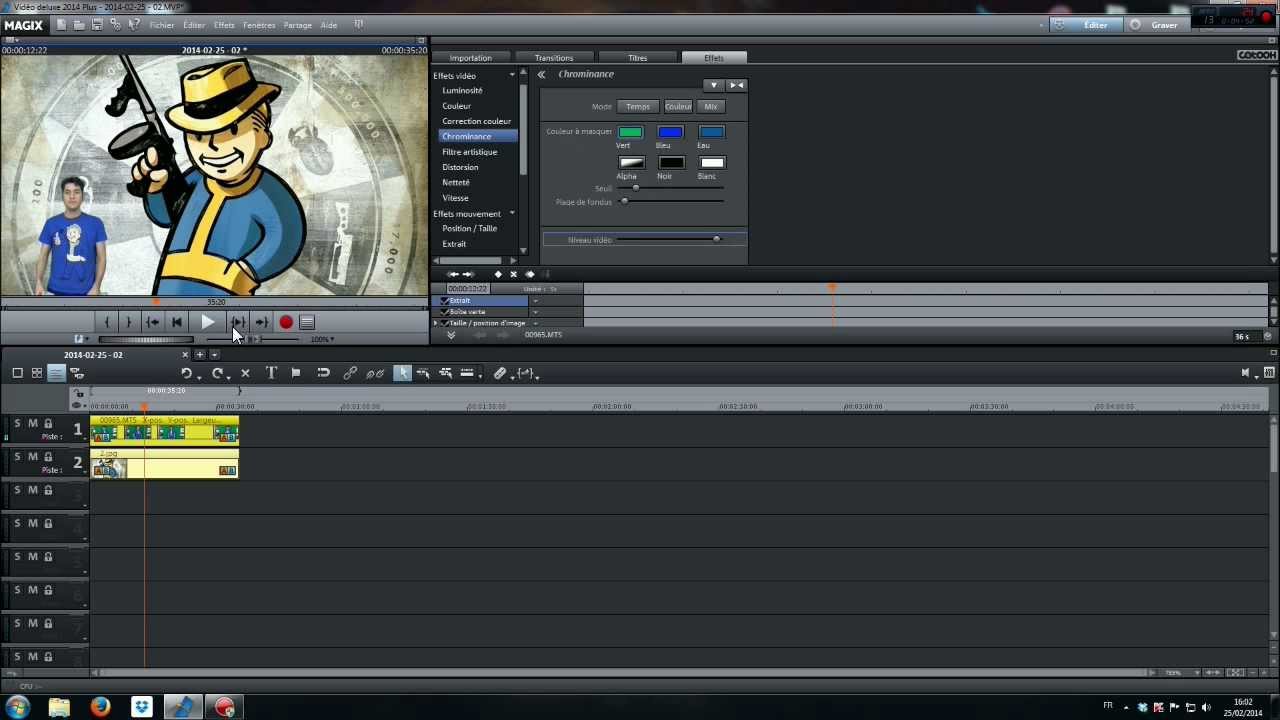Jump back to the range start
The width and height of the screenshot is (1280, 720).
tap(153, 322)
